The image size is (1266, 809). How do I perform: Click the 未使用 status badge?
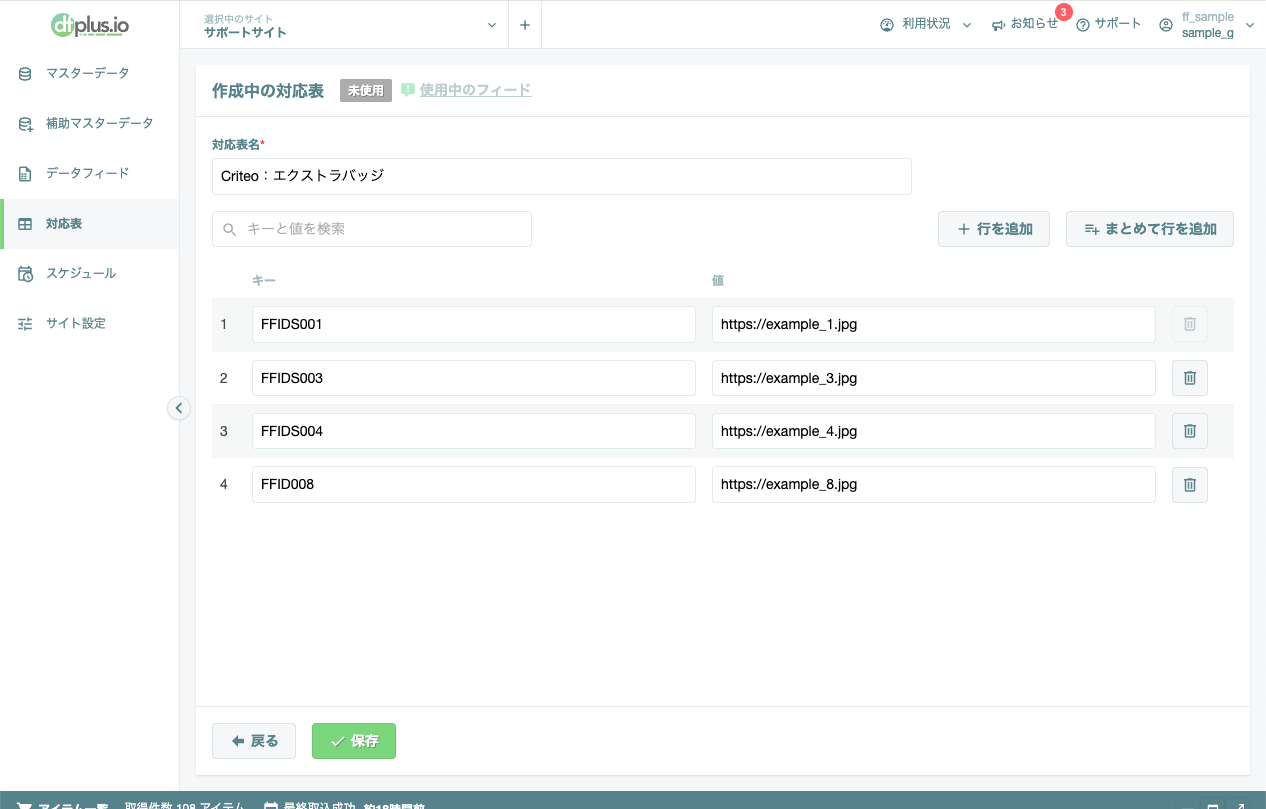(x=366, y=90)
